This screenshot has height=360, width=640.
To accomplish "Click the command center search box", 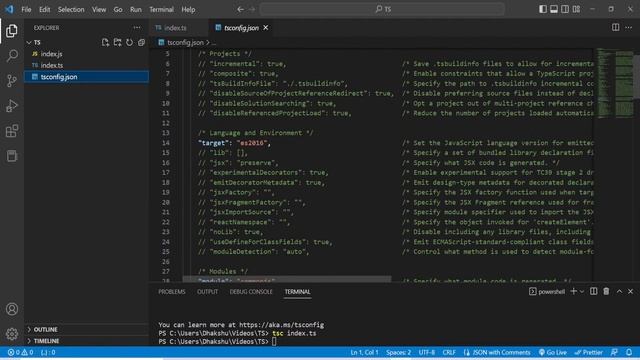I will click(382, 9).
